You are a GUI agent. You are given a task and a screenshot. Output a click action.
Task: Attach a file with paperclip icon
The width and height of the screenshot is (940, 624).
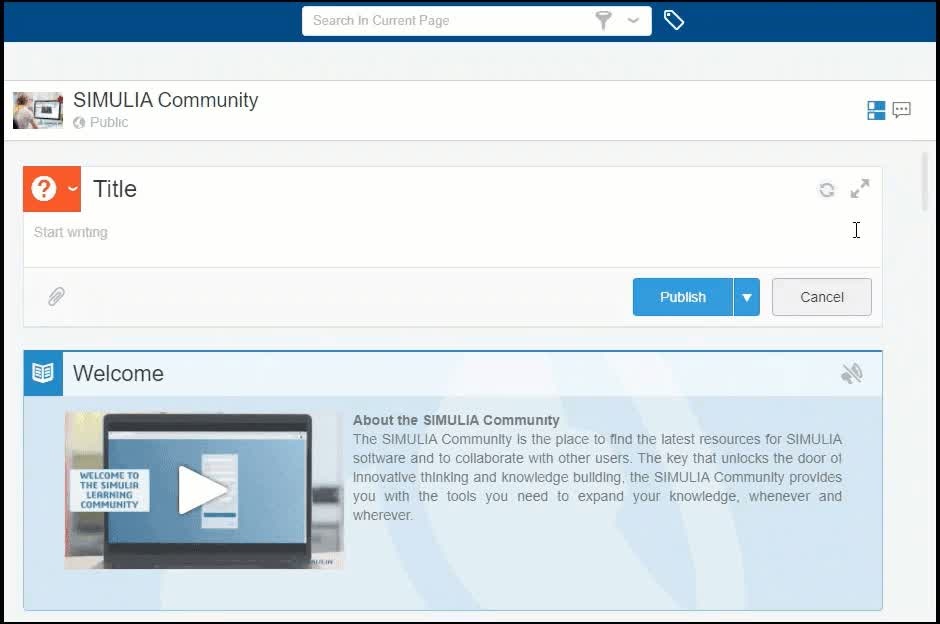tap(56, 296)
